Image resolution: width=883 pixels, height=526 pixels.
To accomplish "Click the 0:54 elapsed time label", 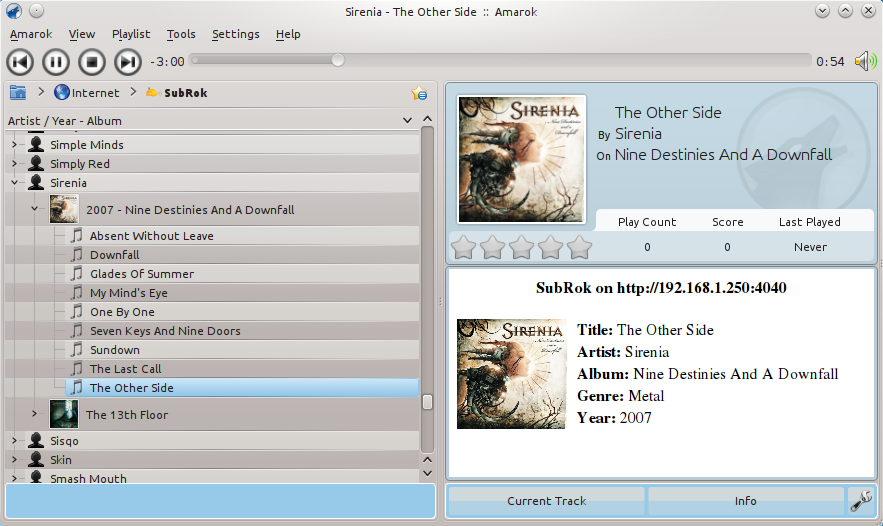I will pyautogui.click(x=830, y=62).
